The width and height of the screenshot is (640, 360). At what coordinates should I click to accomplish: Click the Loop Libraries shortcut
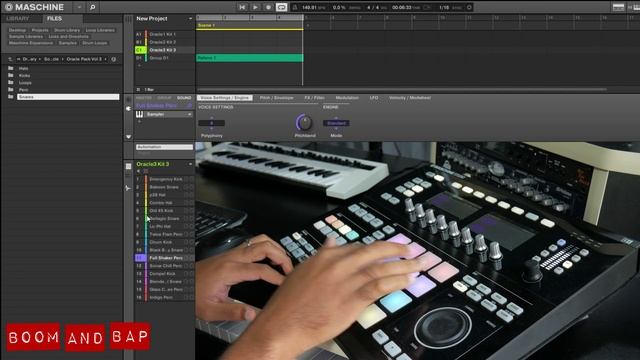[x=100, y=30]
